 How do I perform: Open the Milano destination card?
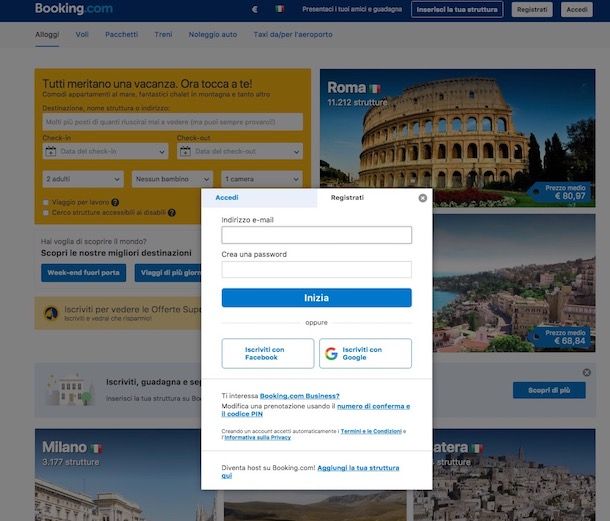(117, 475)
